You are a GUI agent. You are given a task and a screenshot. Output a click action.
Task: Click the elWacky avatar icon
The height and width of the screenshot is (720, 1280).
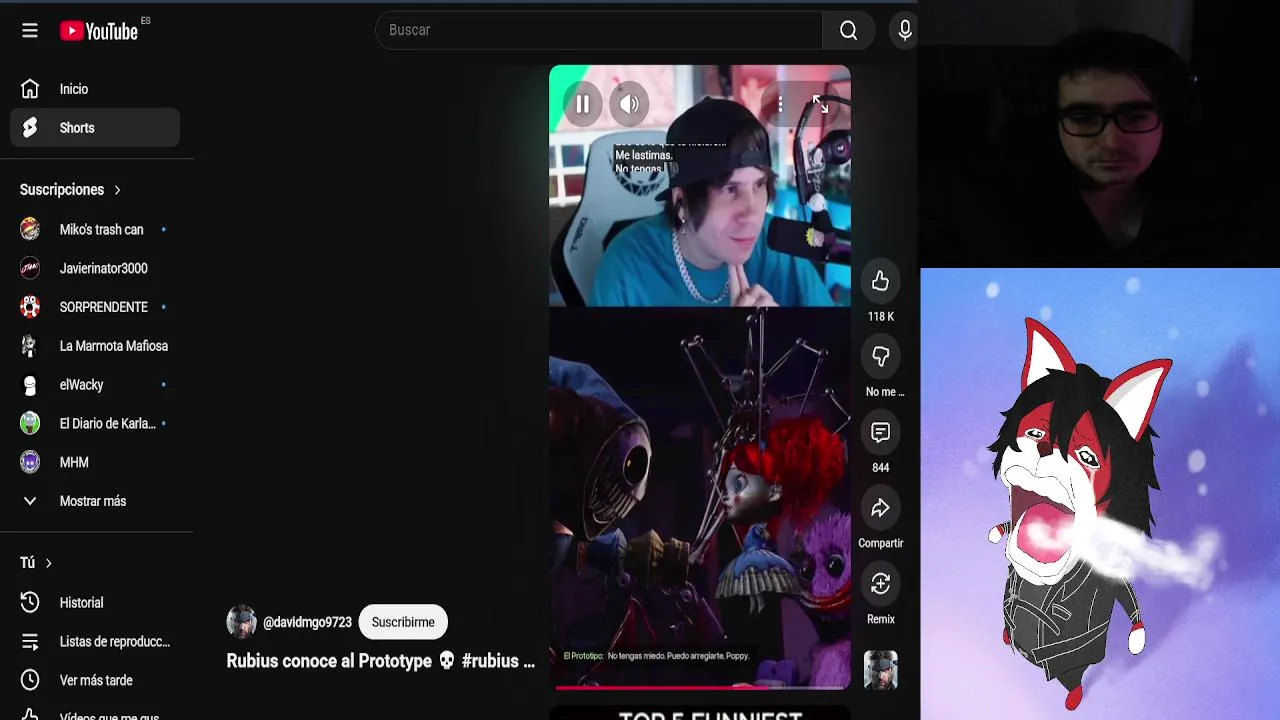30,385
